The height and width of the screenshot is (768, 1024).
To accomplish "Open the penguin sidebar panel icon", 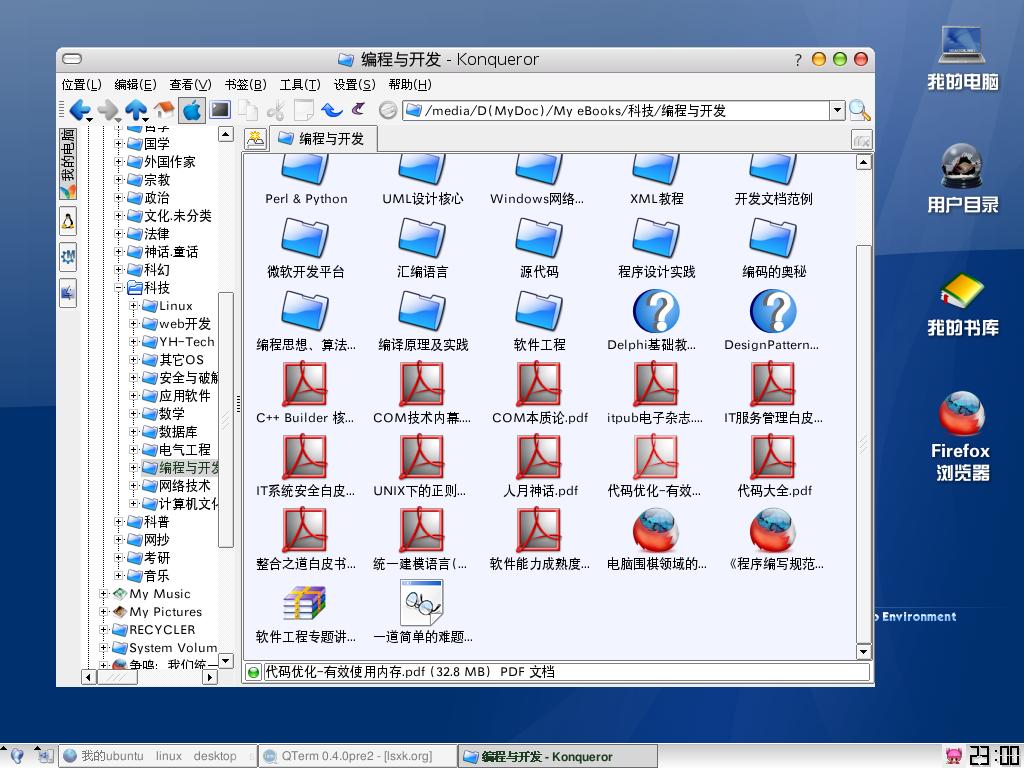I will point(68,221).
